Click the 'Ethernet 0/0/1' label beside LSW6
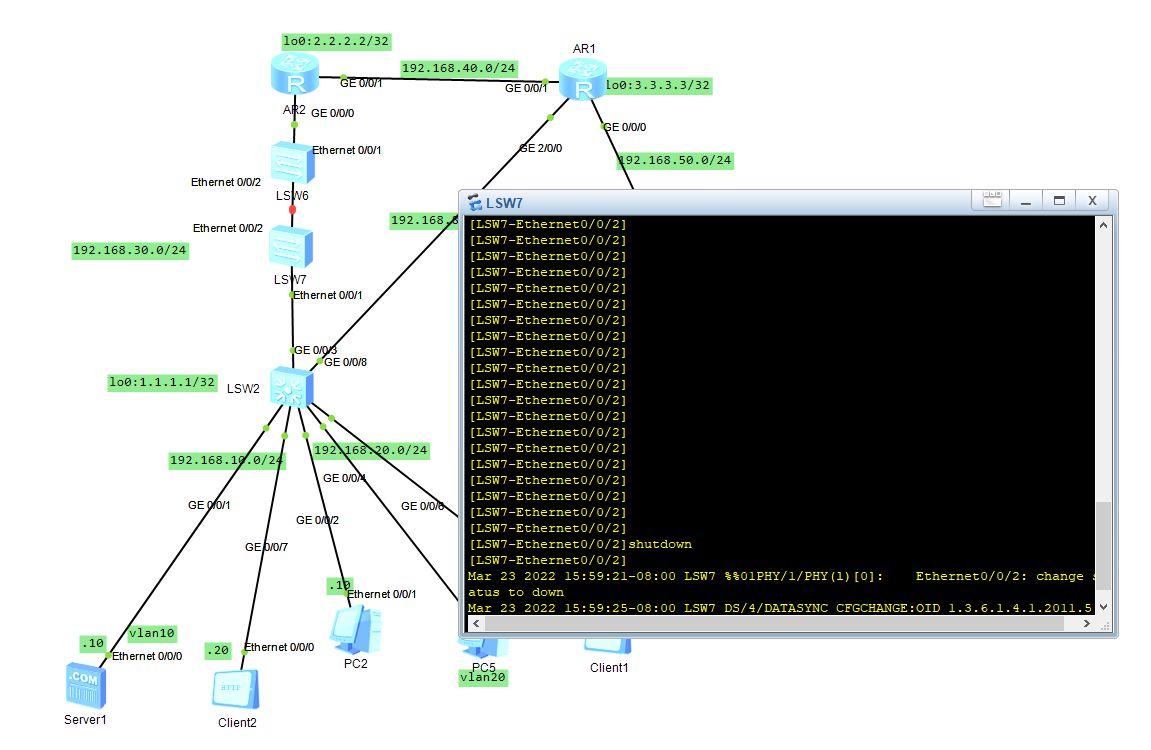The image size is (1151, 750). point(346,150)
